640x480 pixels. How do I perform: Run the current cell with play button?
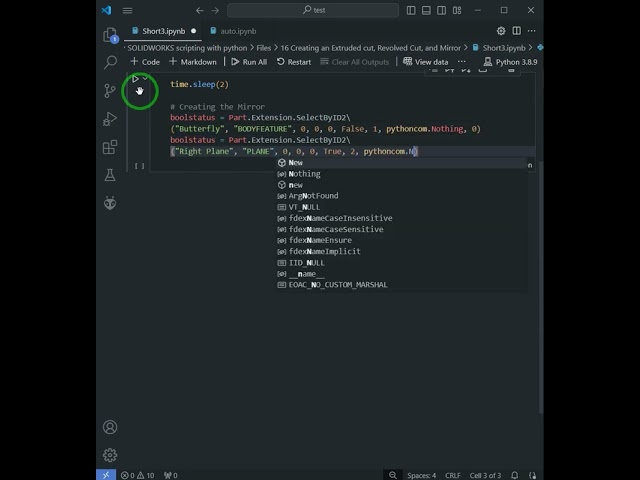[135, 78]
